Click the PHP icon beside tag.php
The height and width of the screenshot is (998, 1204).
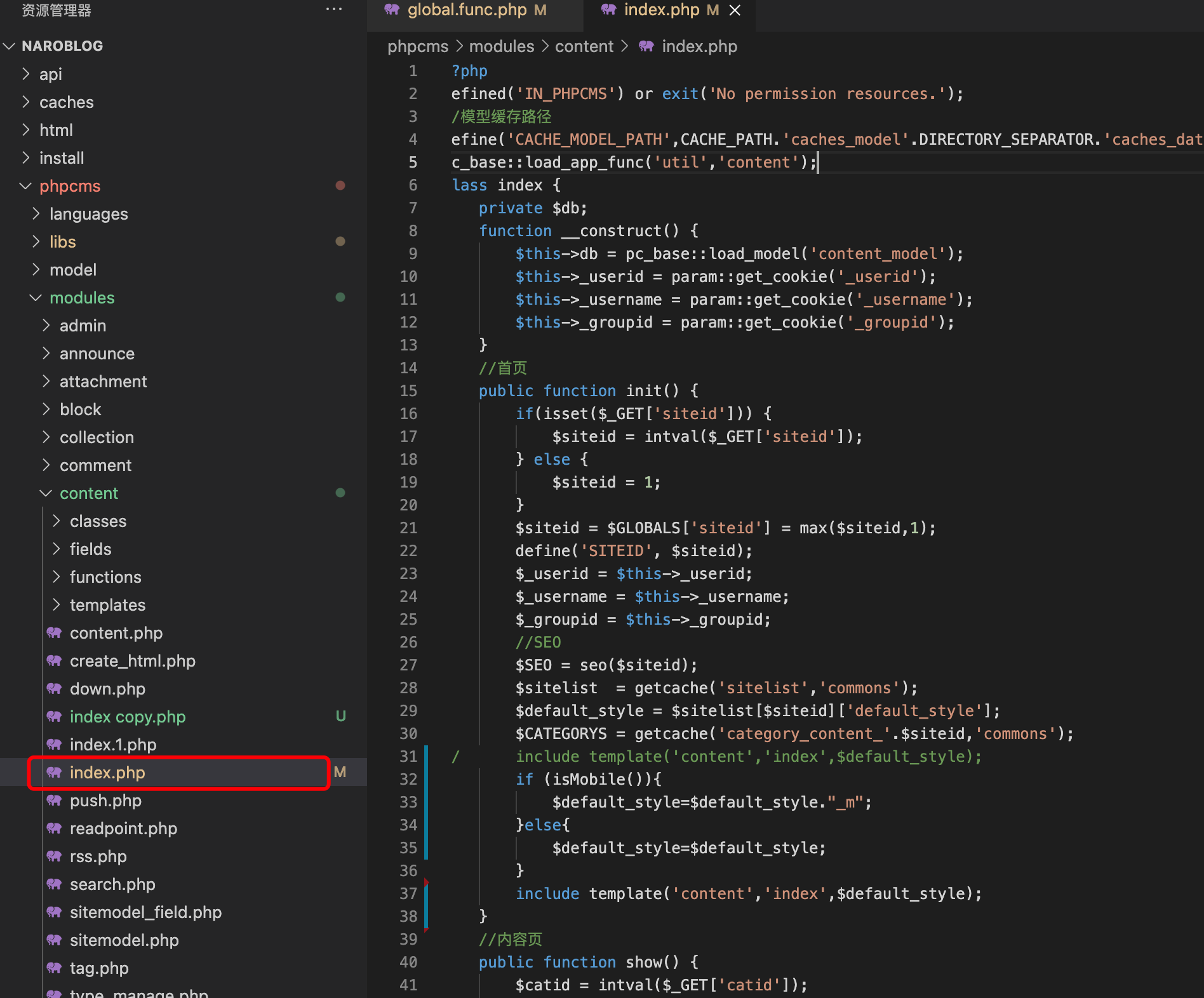(54, 968)
